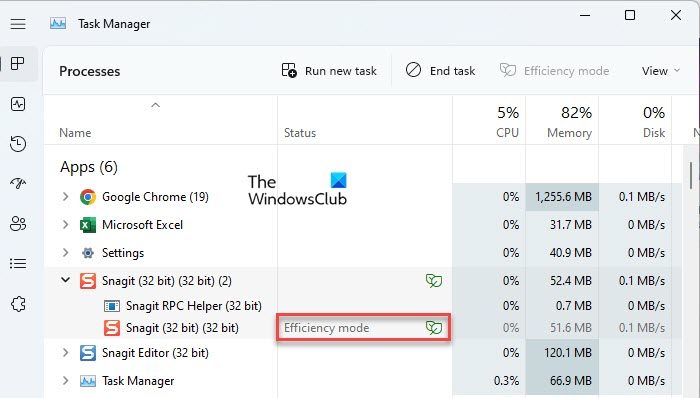Expand the Settings process group
700x398 pixels.
coord(66,253)
